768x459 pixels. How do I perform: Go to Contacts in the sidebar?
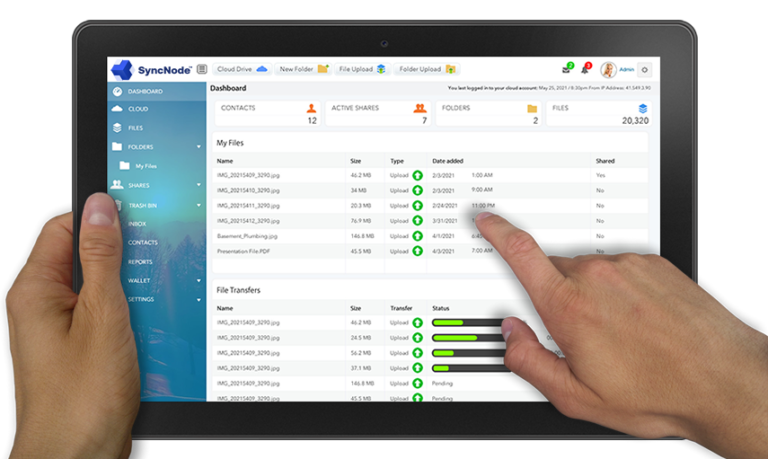pyautogui.click(x=143, y=242)
